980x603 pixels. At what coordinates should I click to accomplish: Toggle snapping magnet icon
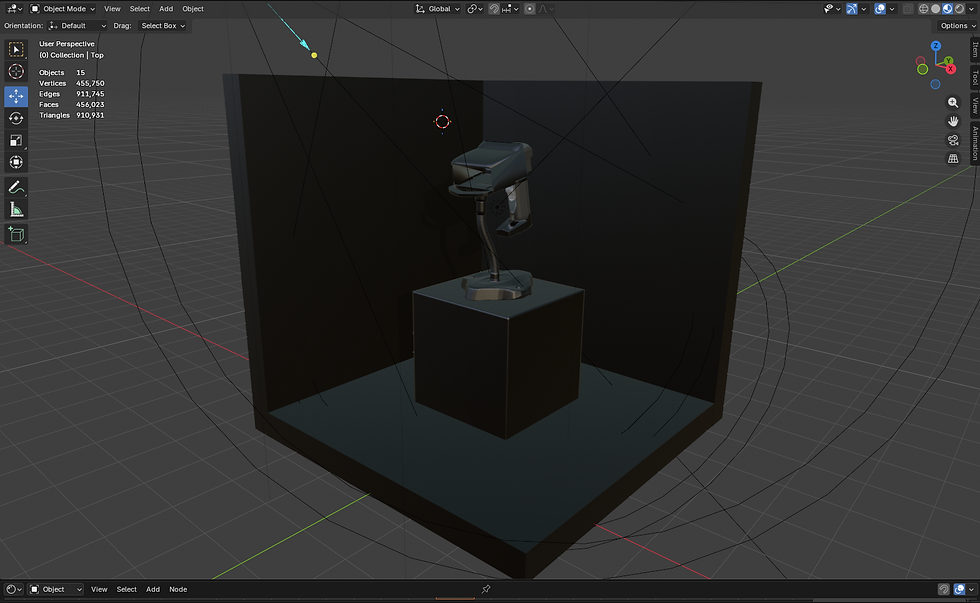click(494, 9)
